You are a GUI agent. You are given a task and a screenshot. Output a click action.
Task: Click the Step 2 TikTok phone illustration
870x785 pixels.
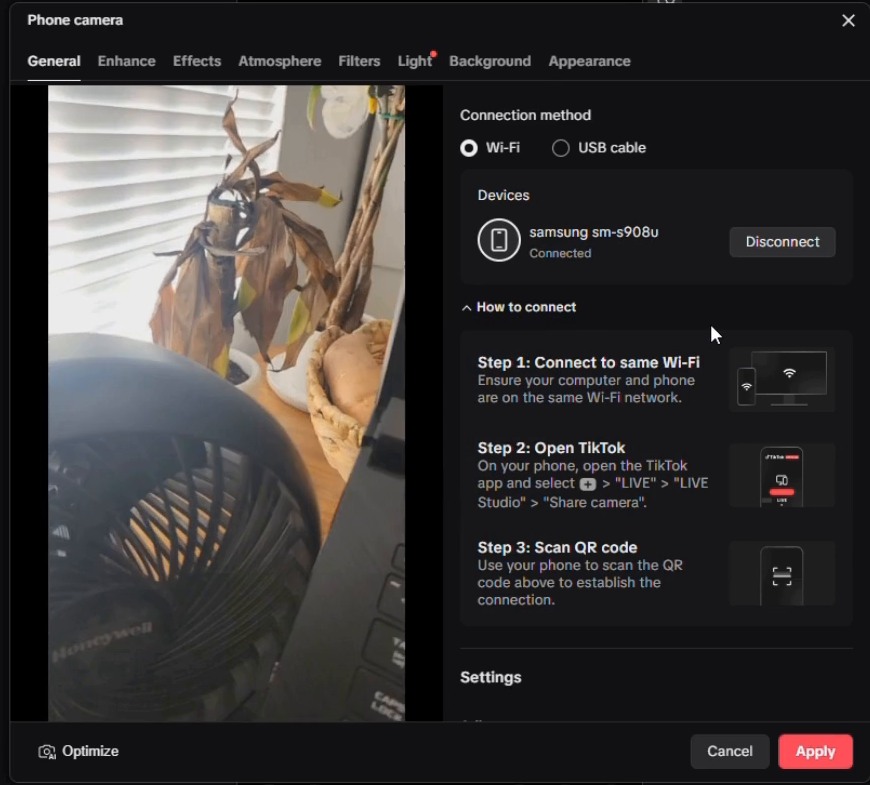[782, 475]
